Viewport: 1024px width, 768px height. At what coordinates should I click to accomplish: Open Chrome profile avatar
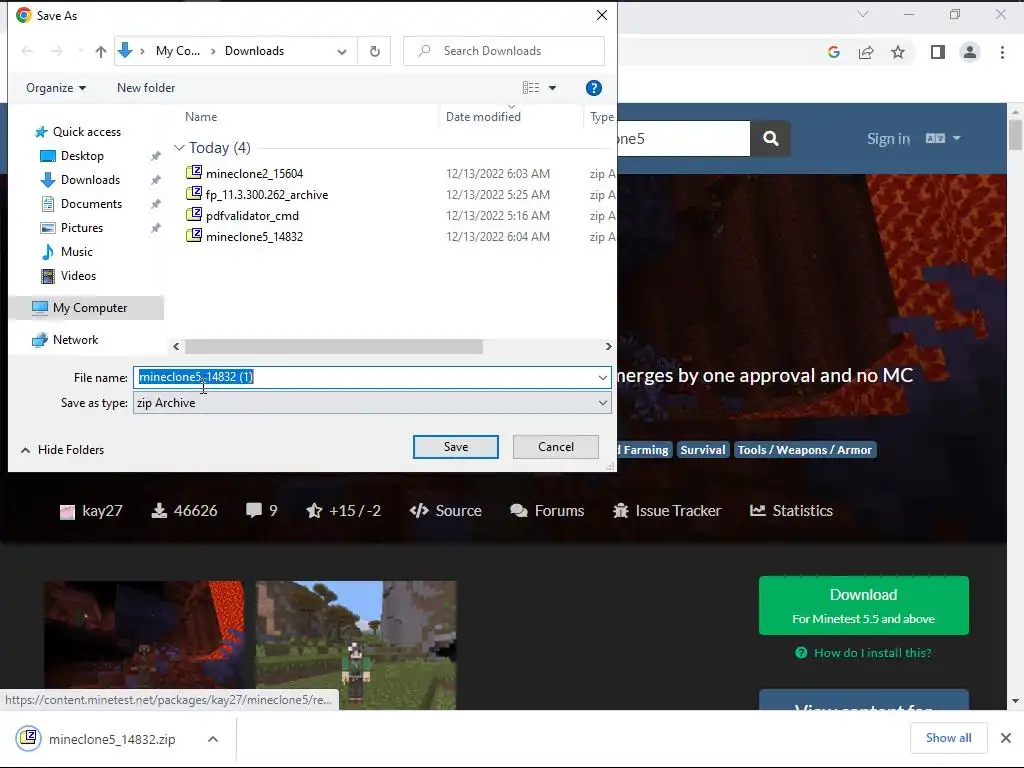[x=970, y=52]
